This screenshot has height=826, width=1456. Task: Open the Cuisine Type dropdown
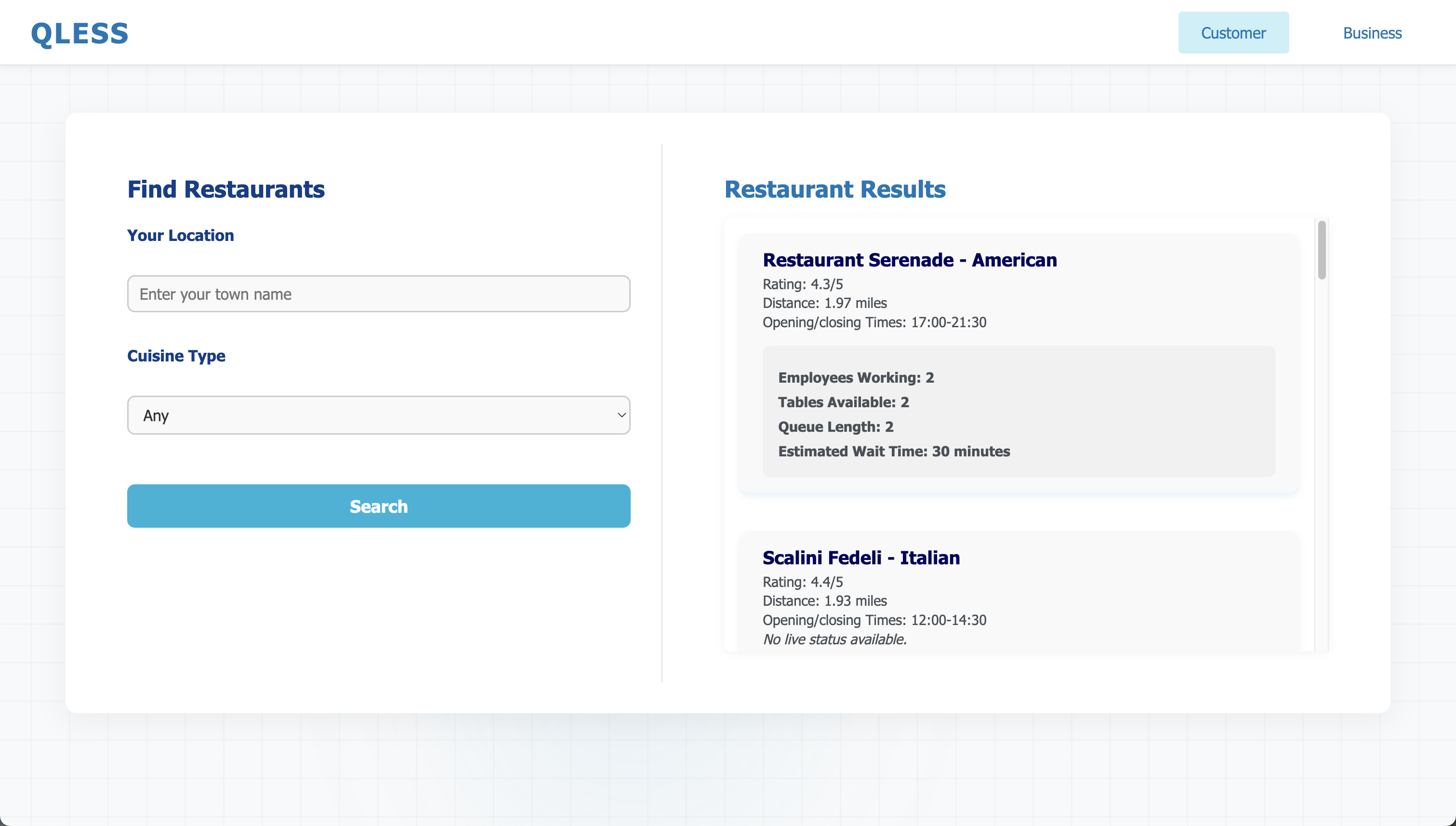click(x=378, y=415)
